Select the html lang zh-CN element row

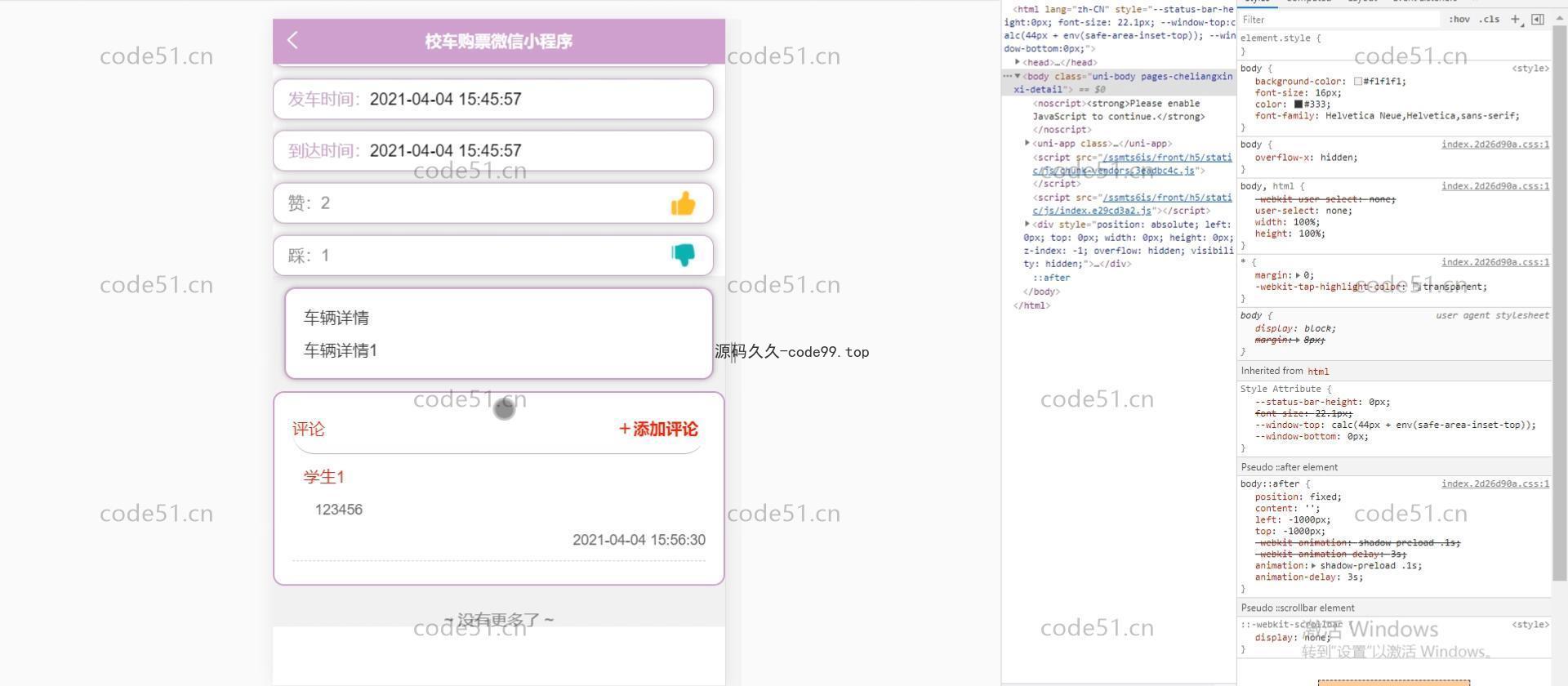[x=1119, y=29]
